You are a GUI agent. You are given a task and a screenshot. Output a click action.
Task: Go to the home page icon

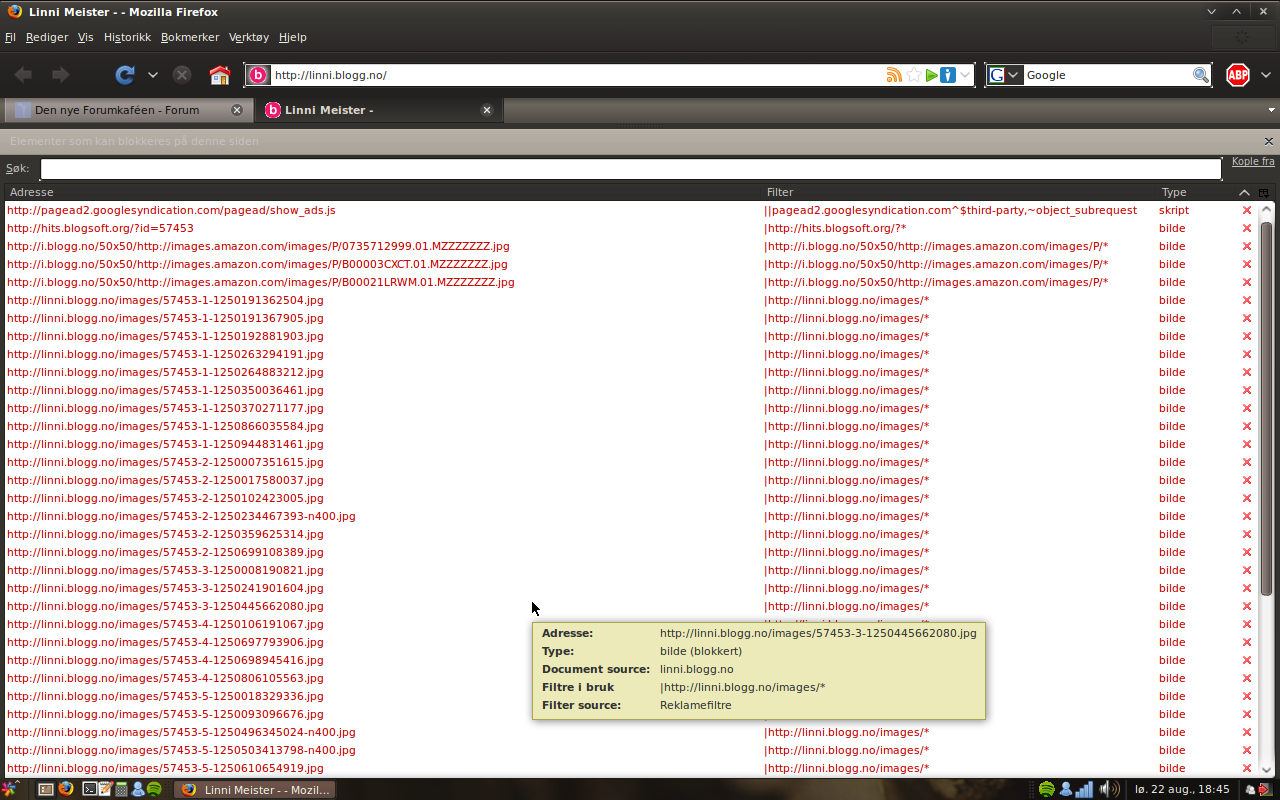(220, 75)
